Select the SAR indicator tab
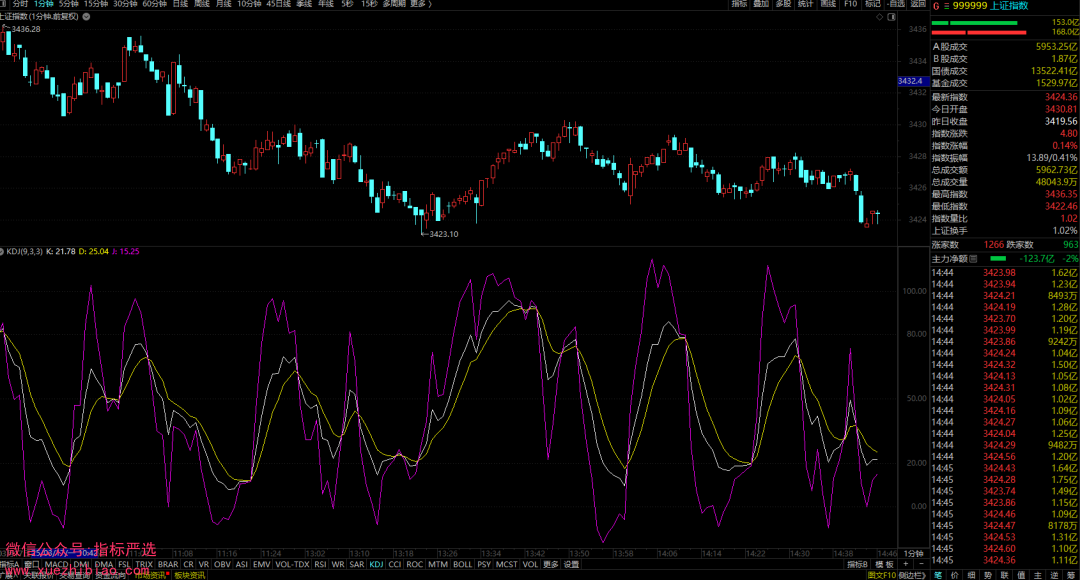1080x580 pixels. [x=357, y=564]
